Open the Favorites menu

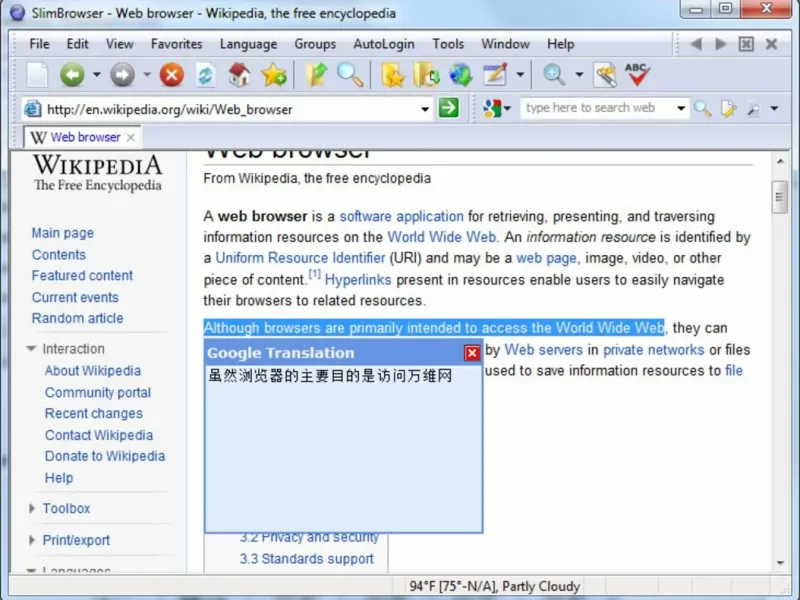tap(177, 44)
